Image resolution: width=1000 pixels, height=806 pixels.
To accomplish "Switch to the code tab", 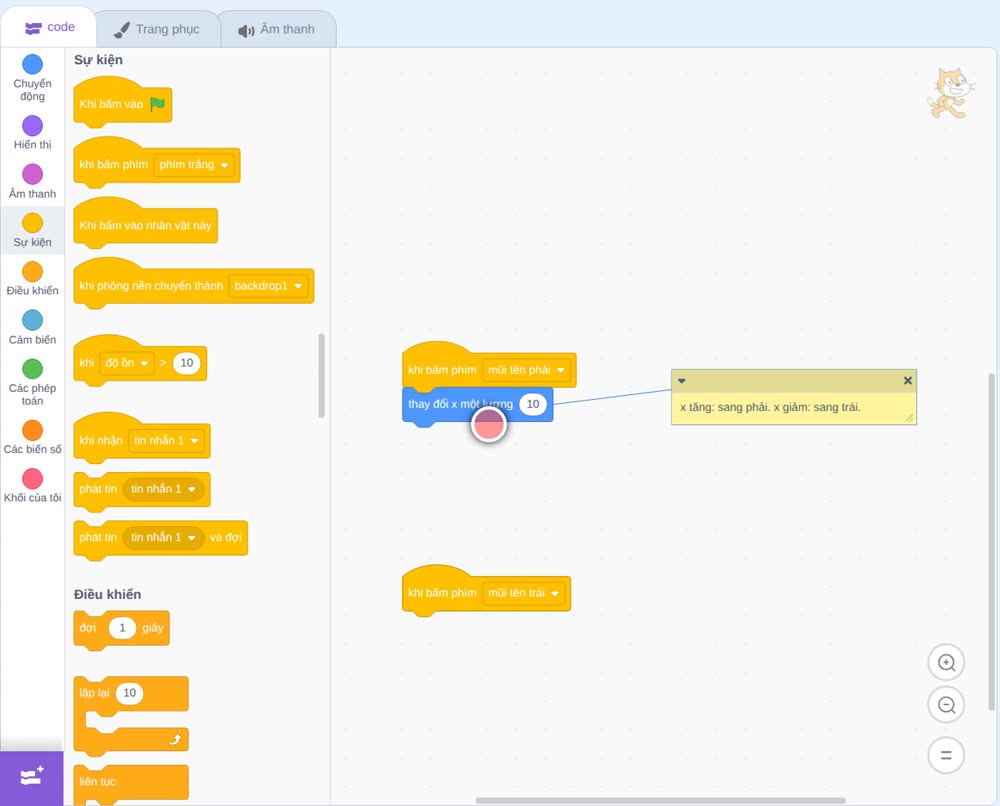I will pyautogui.click(x=49, y=27).
